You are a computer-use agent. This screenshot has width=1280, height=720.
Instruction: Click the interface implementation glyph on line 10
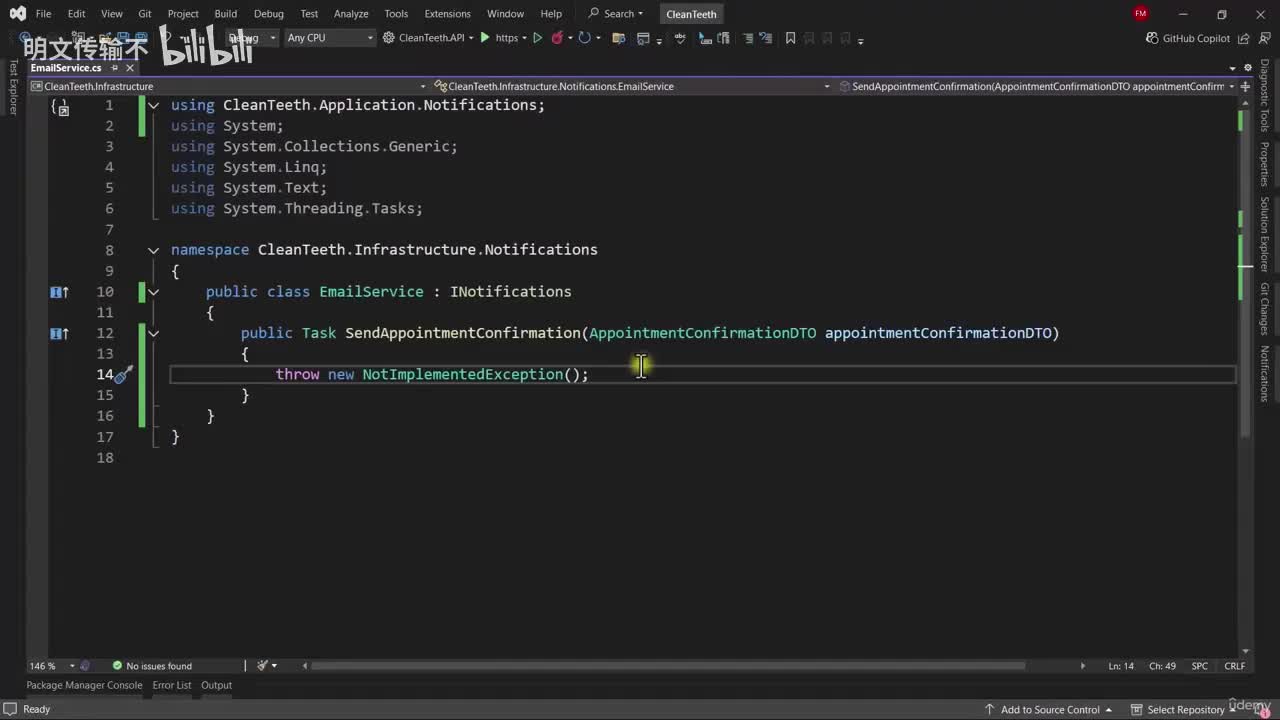(x=59, y=292)
